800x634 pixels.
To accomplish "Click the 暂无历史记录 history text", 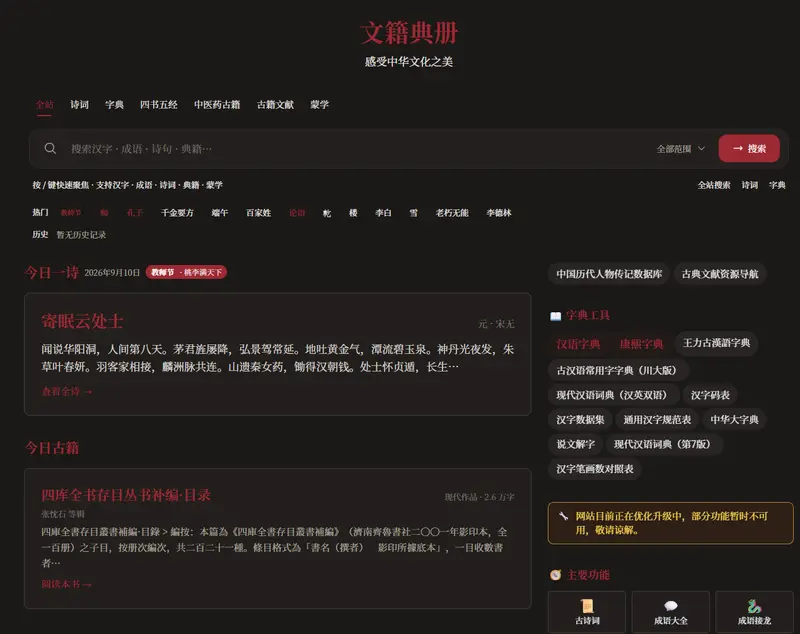I will point(81,235).
